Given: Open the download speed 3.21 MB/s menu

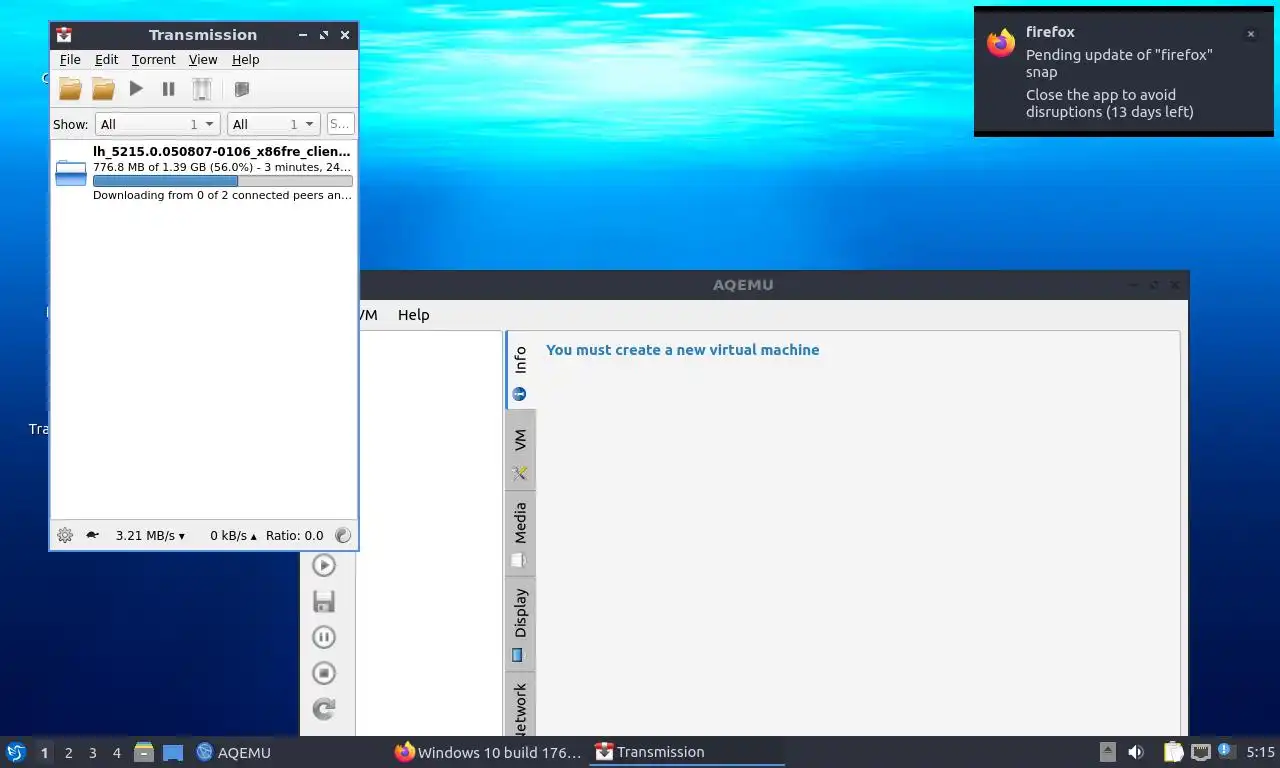Looking at the screenshot, I should point(150,535).
